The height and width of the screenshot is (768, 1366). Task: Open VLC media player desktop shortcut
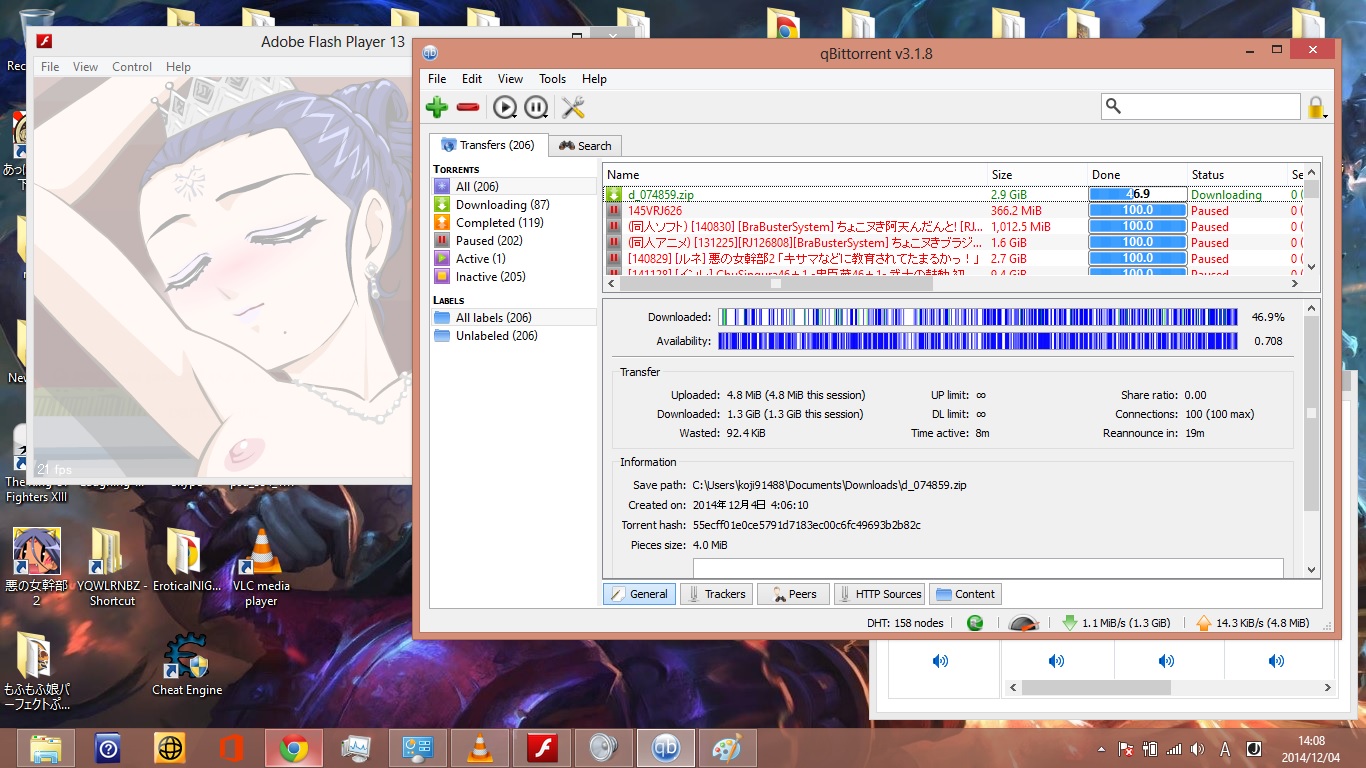coord(261,568)
